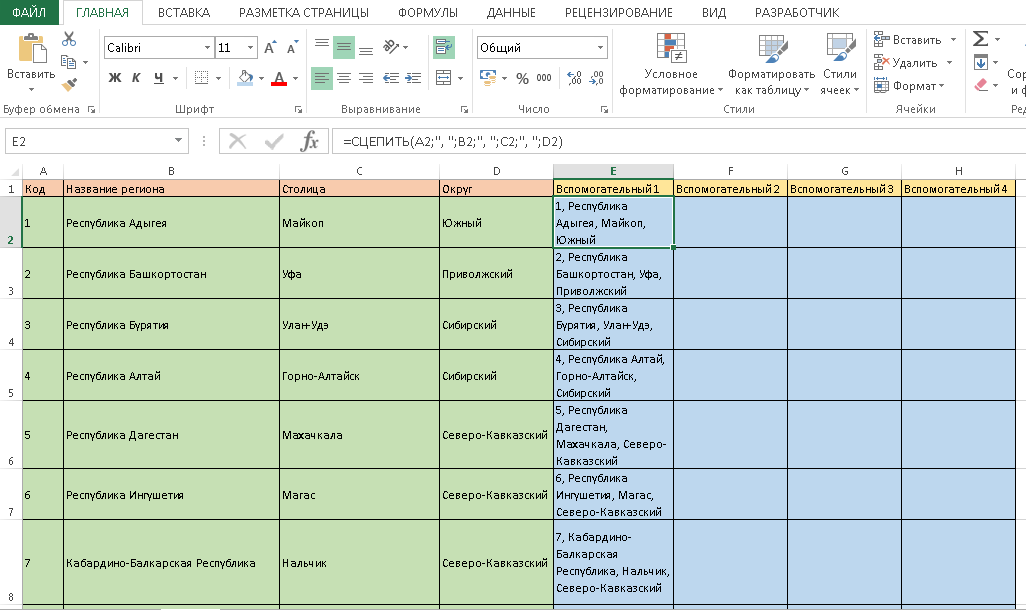
Task: Click Increase Indent icon
Action: click(x=413, y=78)
